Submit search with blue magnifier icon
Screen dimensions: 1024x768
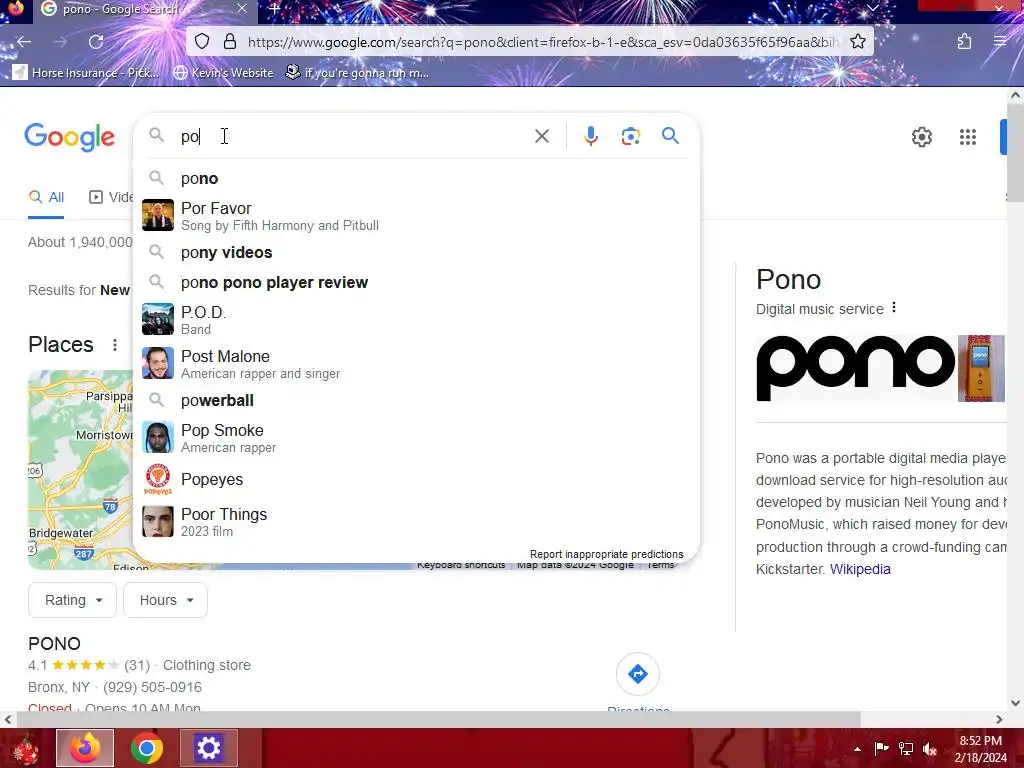point(670,136)
